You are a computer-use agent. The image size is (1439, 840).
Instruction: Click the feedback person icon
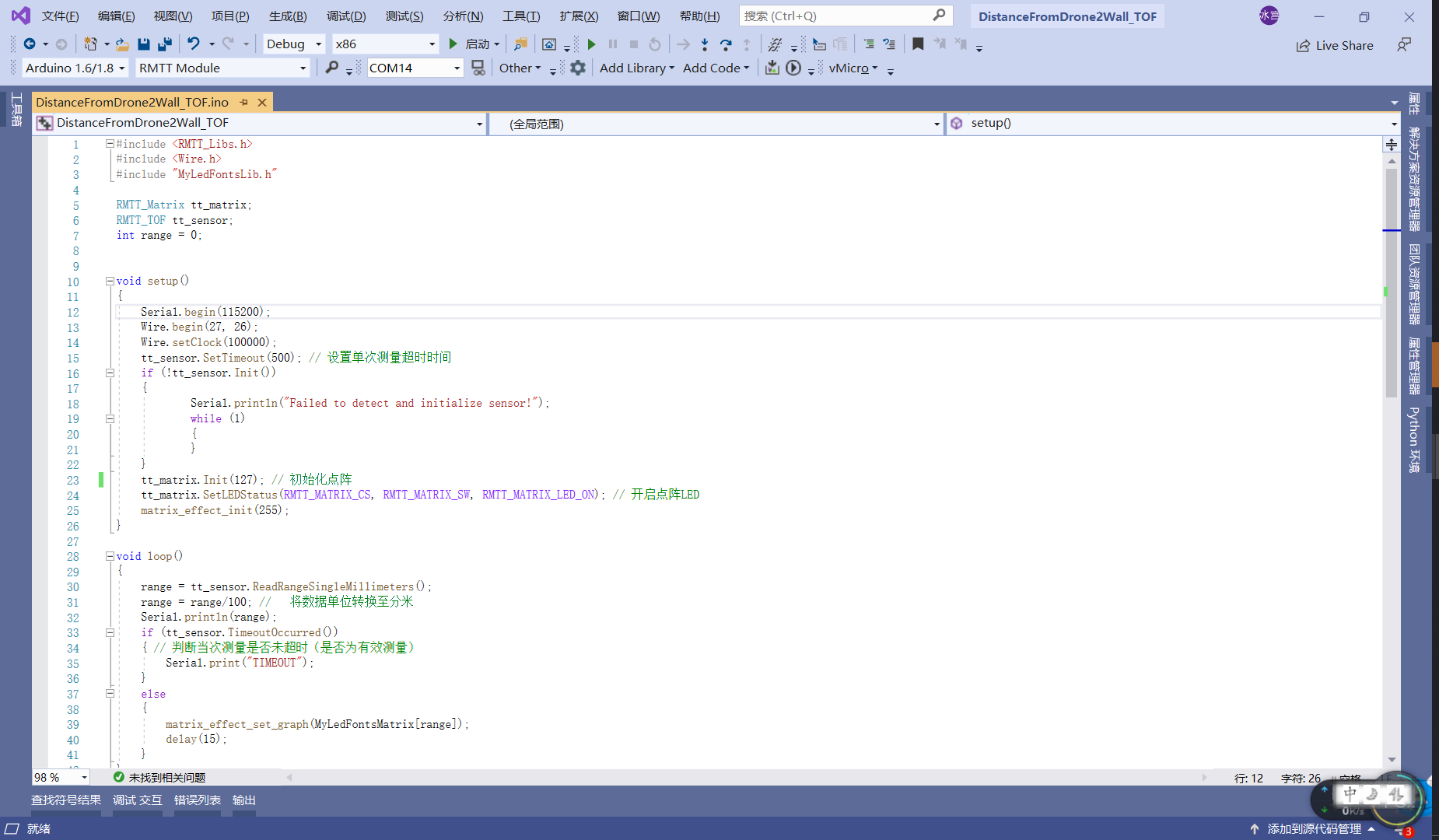click(1404, 45)
